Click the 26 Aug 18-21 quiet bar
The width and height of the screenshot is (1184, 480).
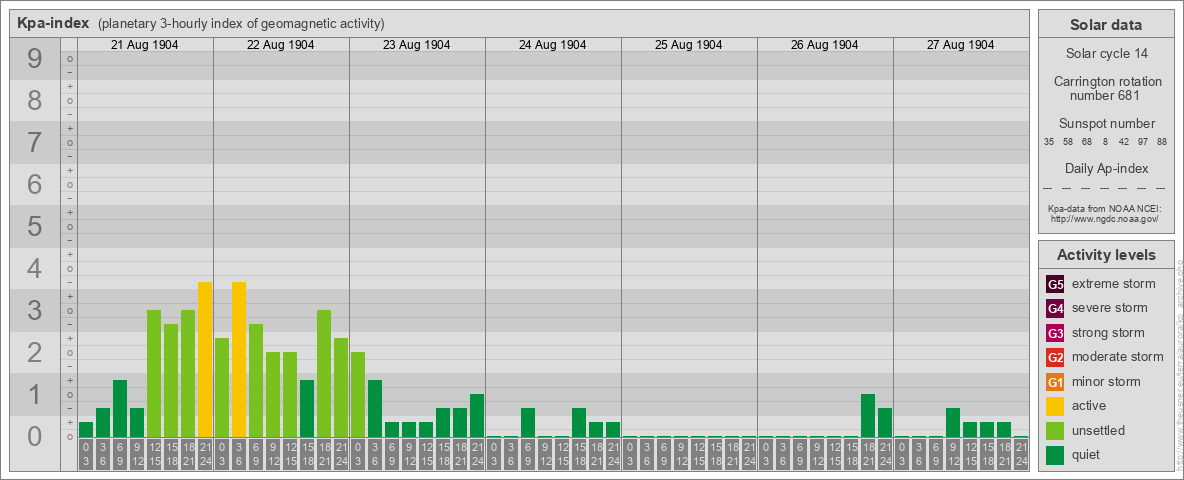coord(868,415)
